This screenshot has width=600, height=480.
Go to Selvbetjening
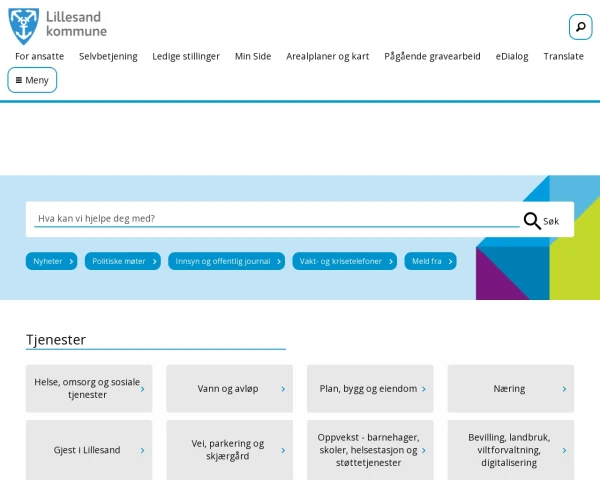tap(108, 56)
